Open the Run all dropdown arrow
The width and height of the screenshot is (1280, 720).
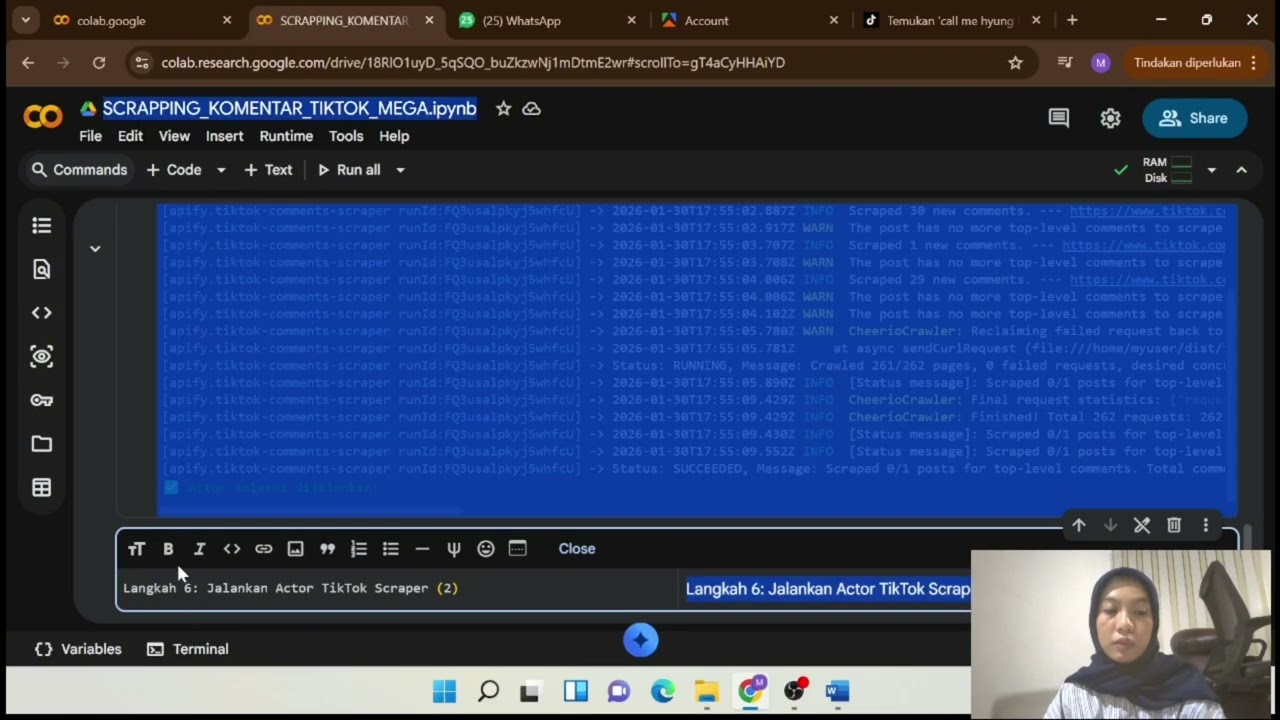click(400, 170)
